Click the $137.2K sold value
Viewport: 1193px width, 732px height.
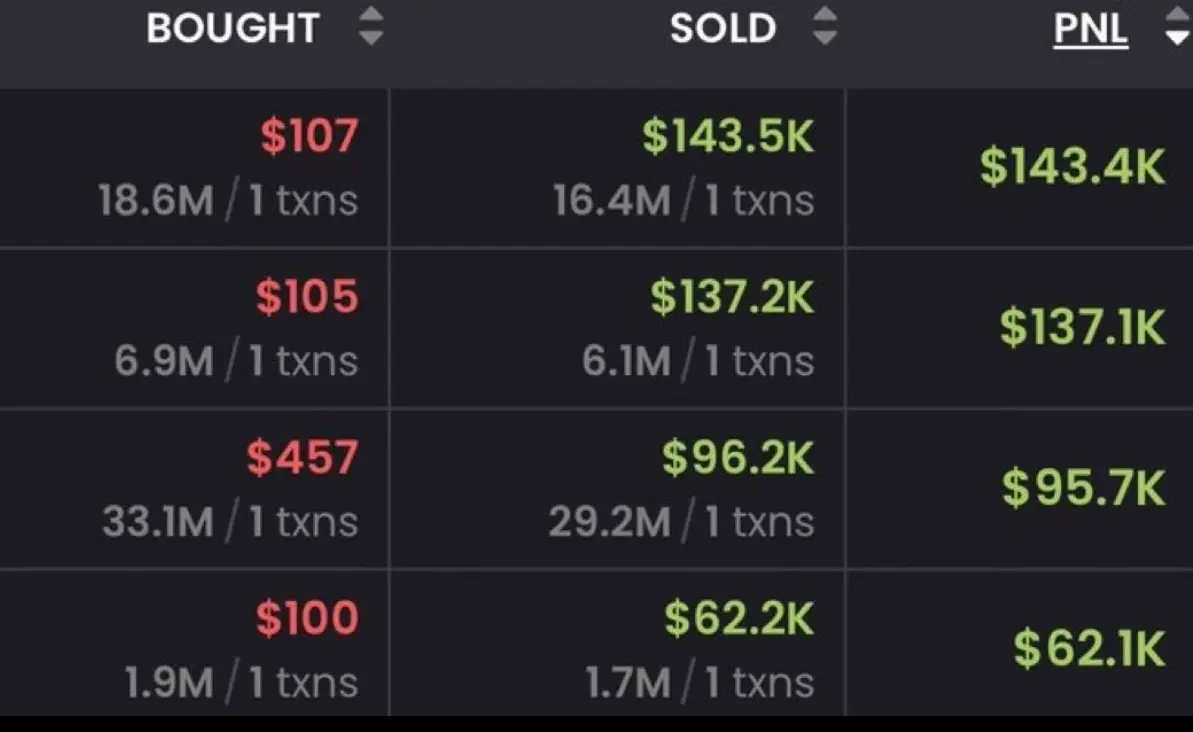pyautogui.click(x=733, y=296)
